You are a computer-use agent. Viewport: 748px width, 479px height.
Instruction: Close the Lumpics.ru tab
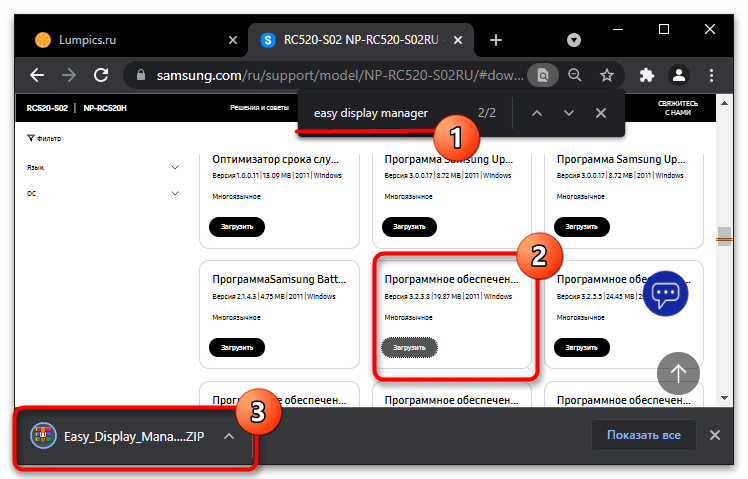click(x=233, y=40)
